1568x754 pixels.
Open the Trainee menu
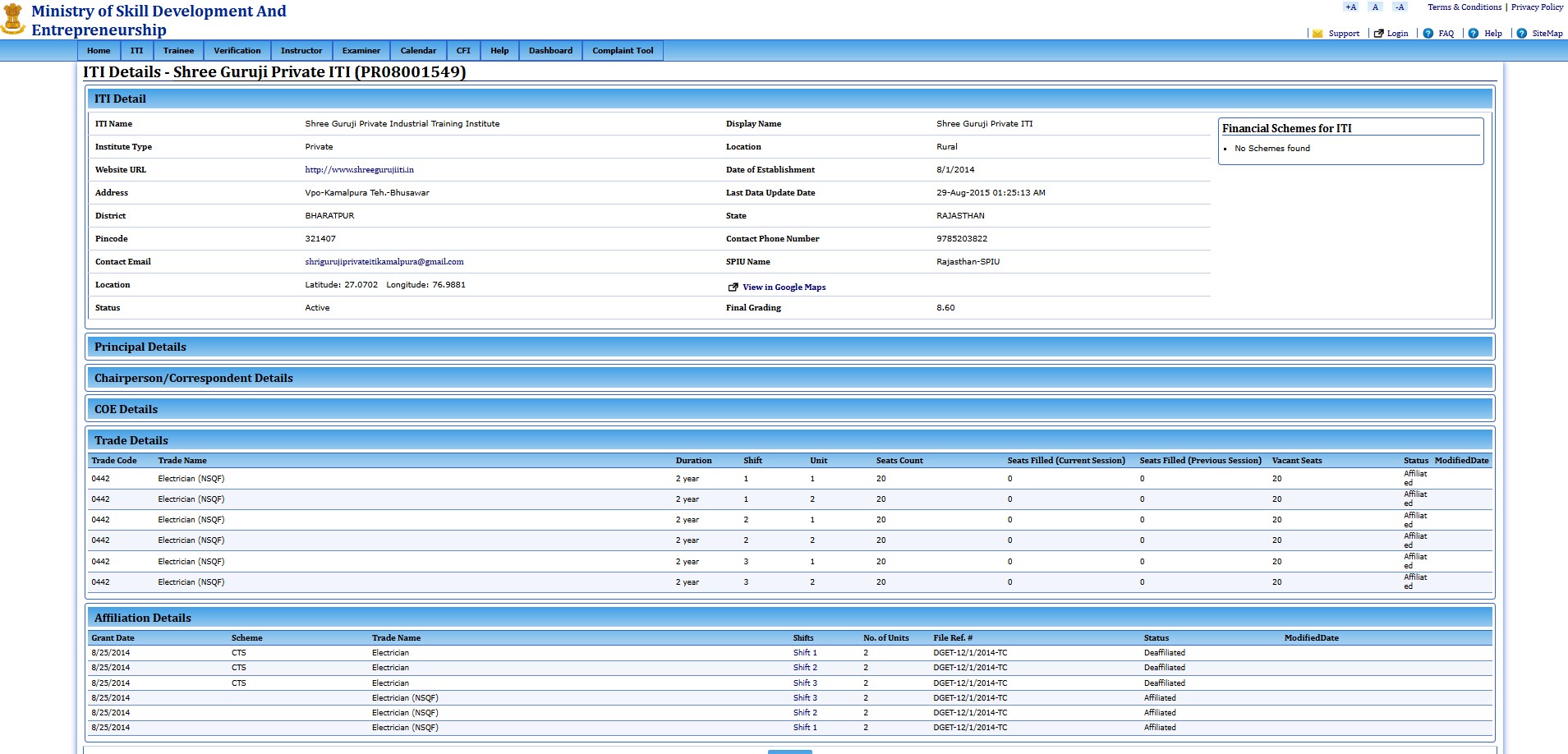pyautogui.click(x=178, y=51)
